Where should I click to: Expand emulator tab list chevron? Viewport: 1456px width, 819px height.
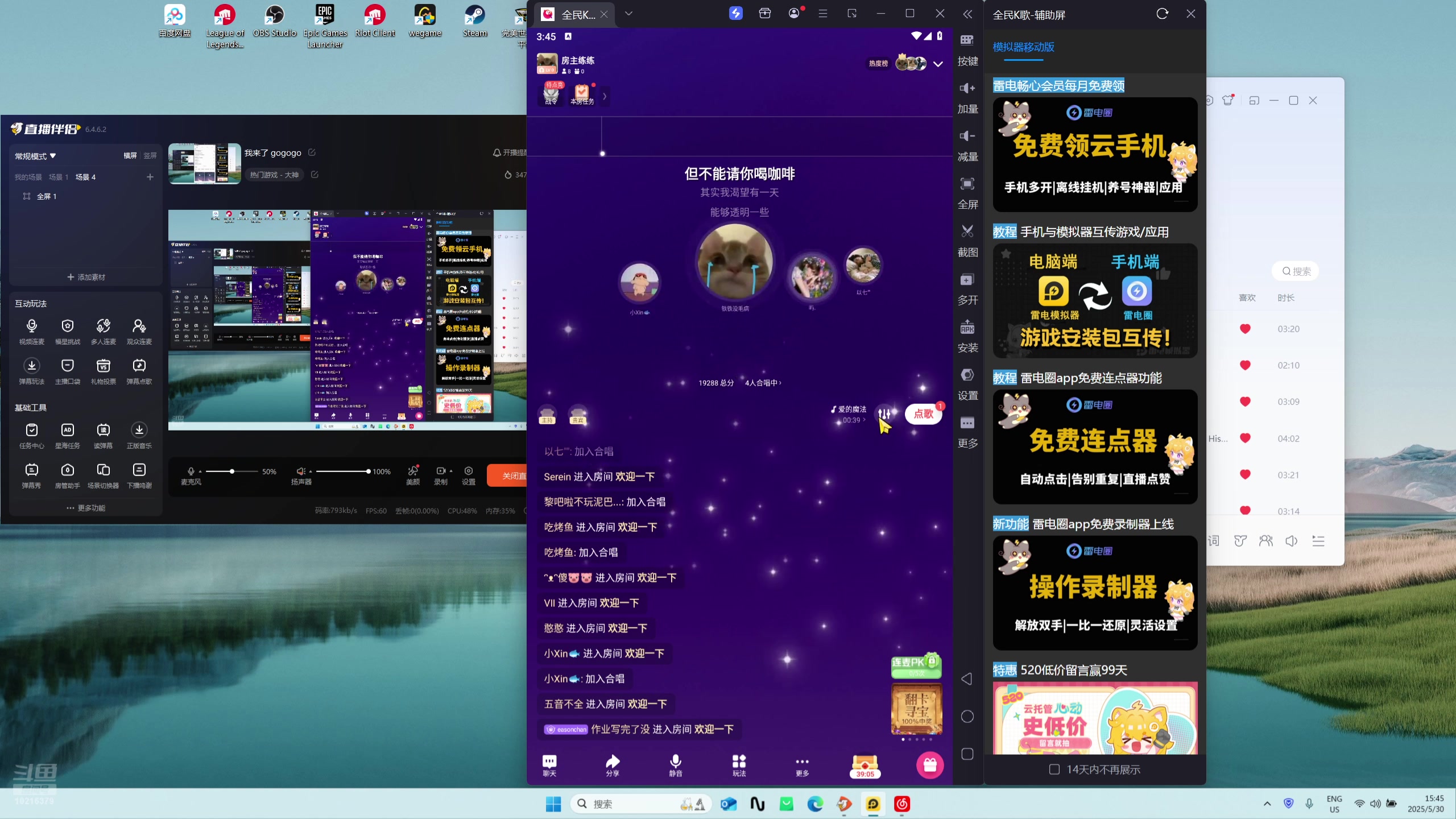628,13
